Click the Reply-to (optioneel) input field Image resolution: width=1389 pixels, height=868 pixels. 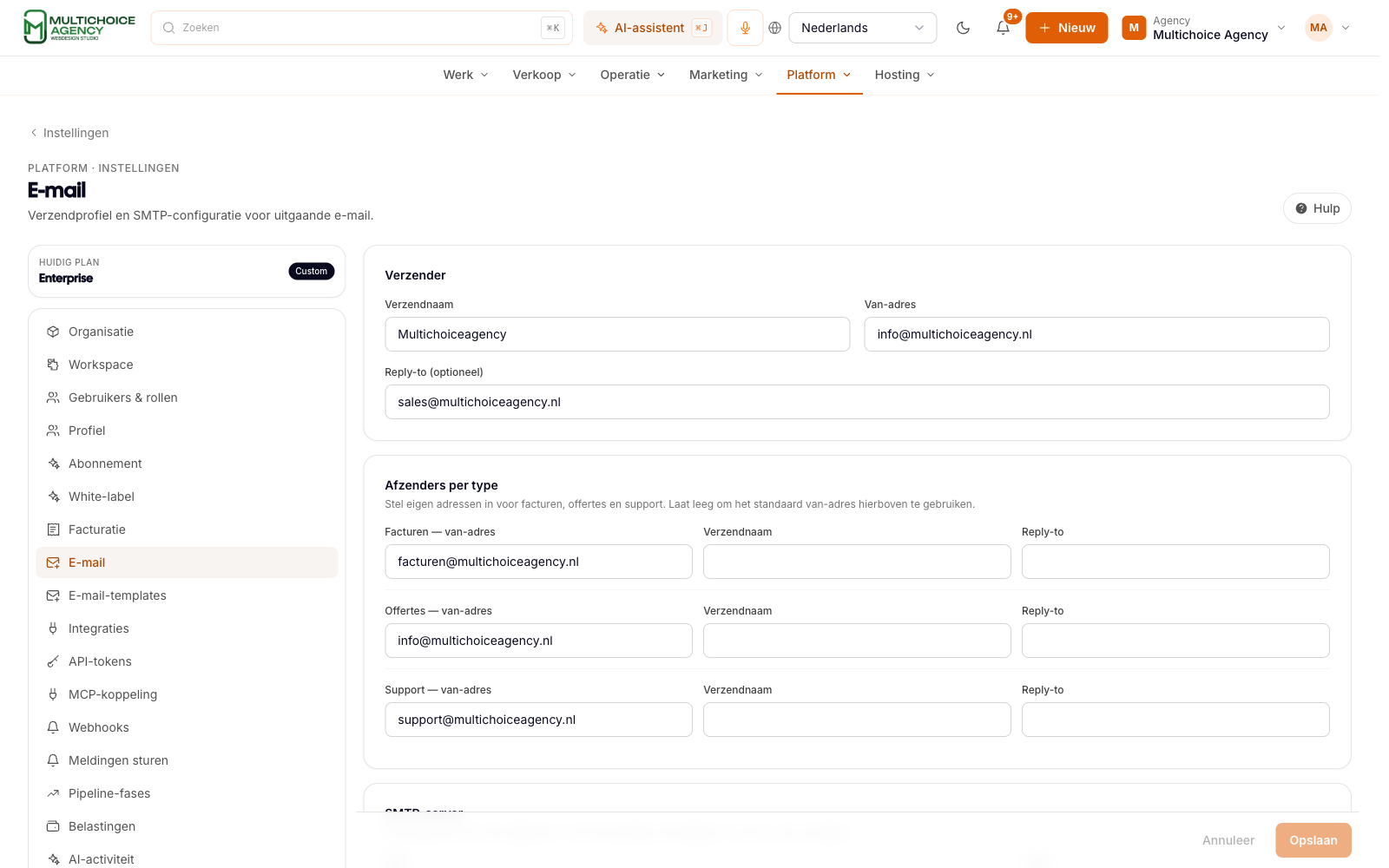coord(857,402)
